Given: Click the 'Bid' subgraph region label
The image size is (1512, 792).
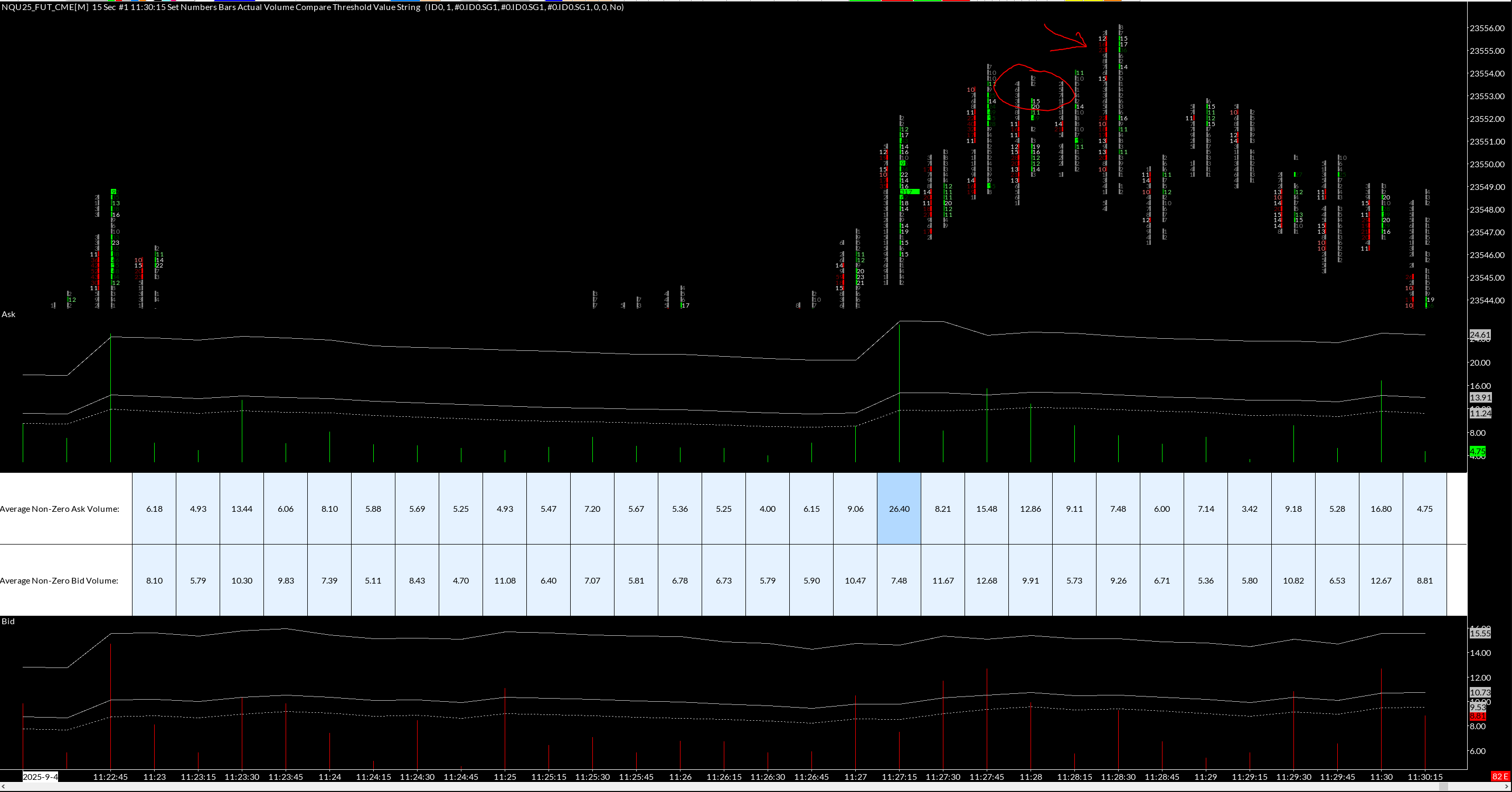Looking at the screenshot, I should 8,621.
